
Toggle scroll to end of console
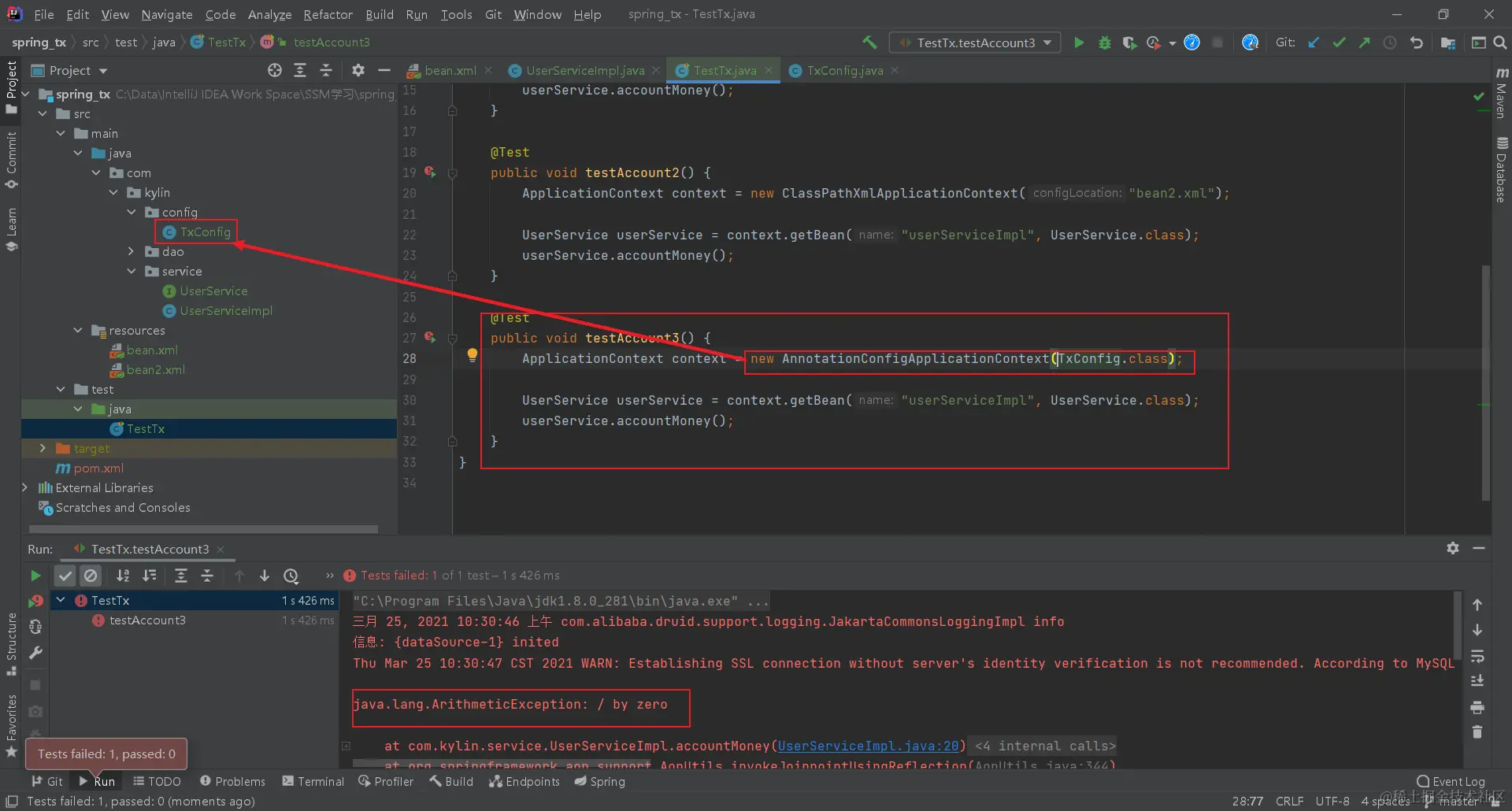pos(1477,681)
